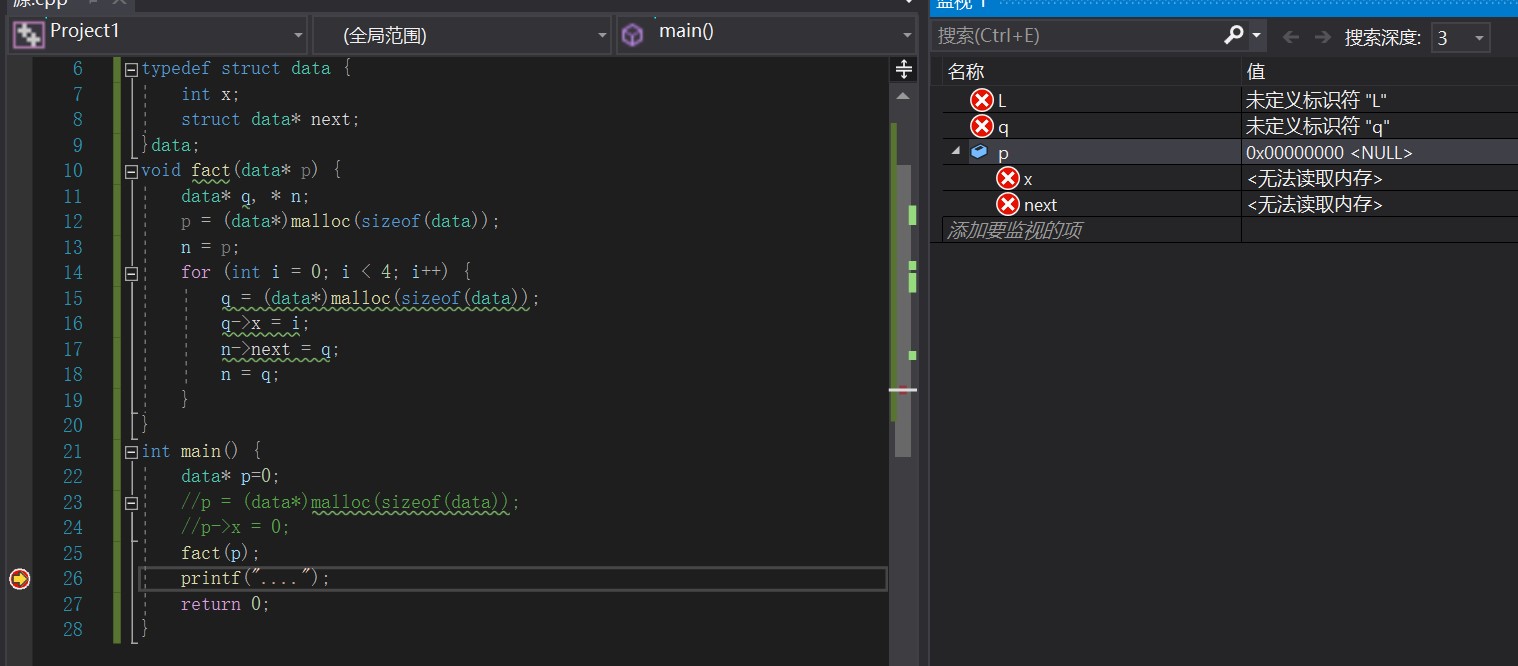Click code line p = (data*)malloc(sizeof(data)); at line 12
The image size is (1518, 666).
[x=340, y=221]
